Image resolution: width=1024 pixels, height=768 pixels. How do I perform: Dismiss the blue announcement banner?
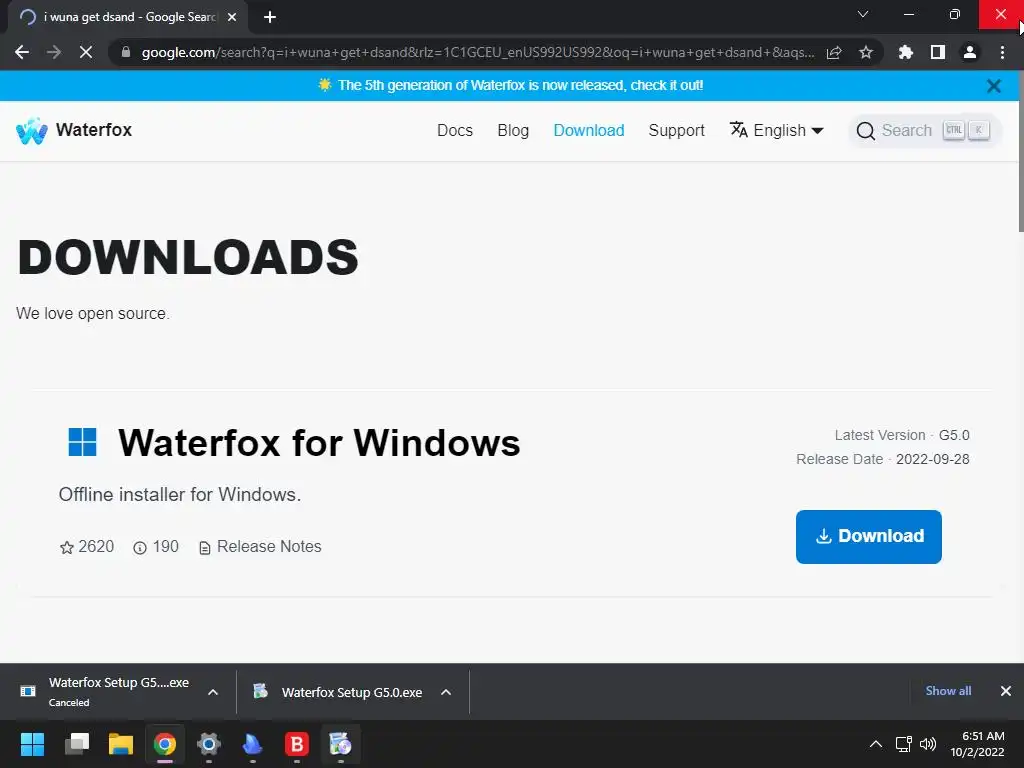994,86
